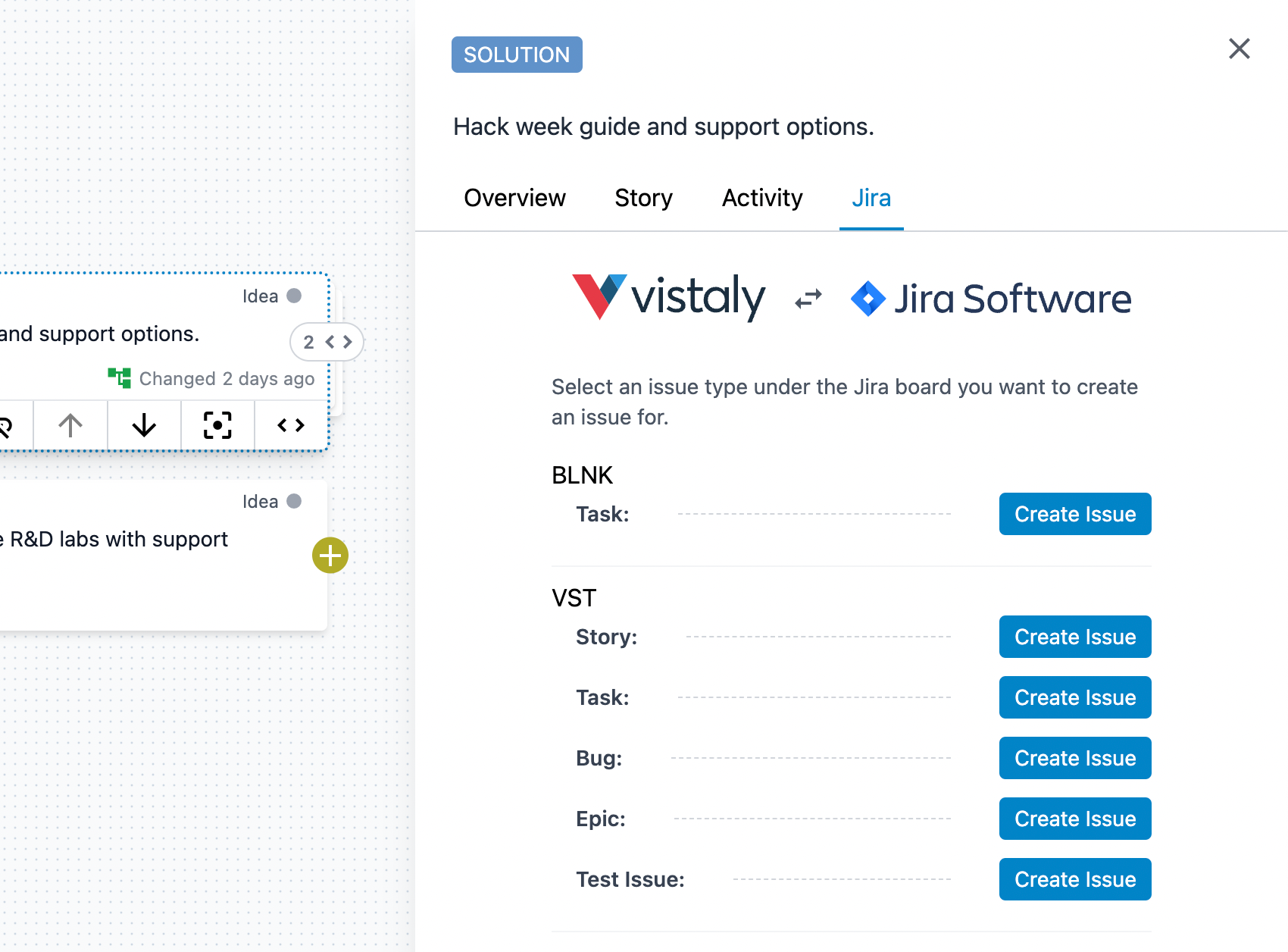Select the Jira tab
Viewport: 1288px width, 952px height.
871,198
